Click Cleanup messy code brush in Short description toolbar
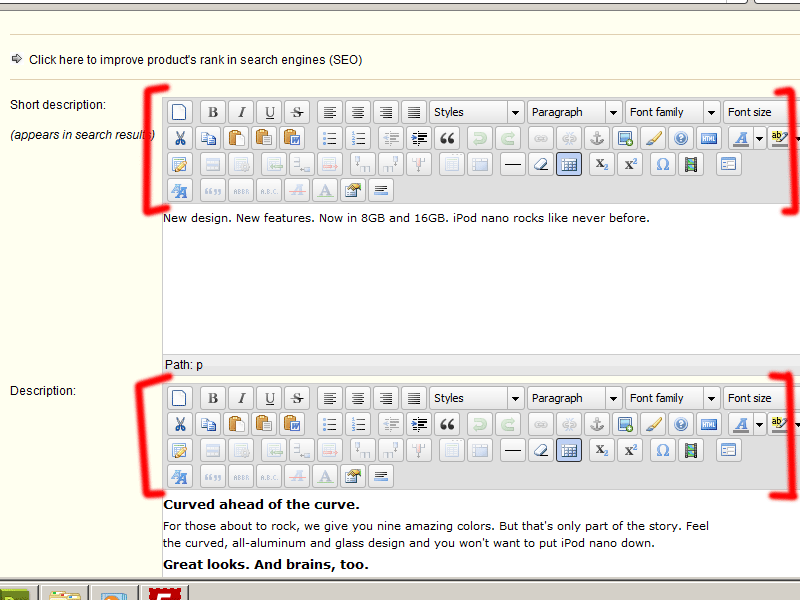The height and width of the screenshot is (600, 800). tap(654, 138)
